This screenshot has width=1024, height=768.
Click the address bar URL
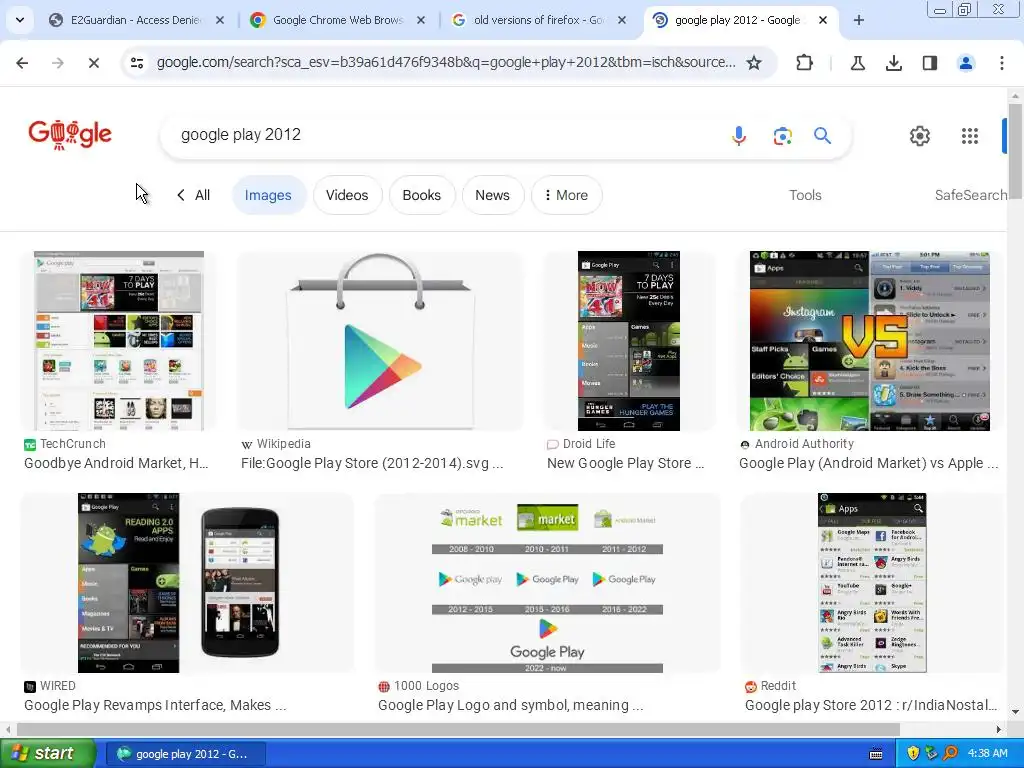[x=446, y=63]
